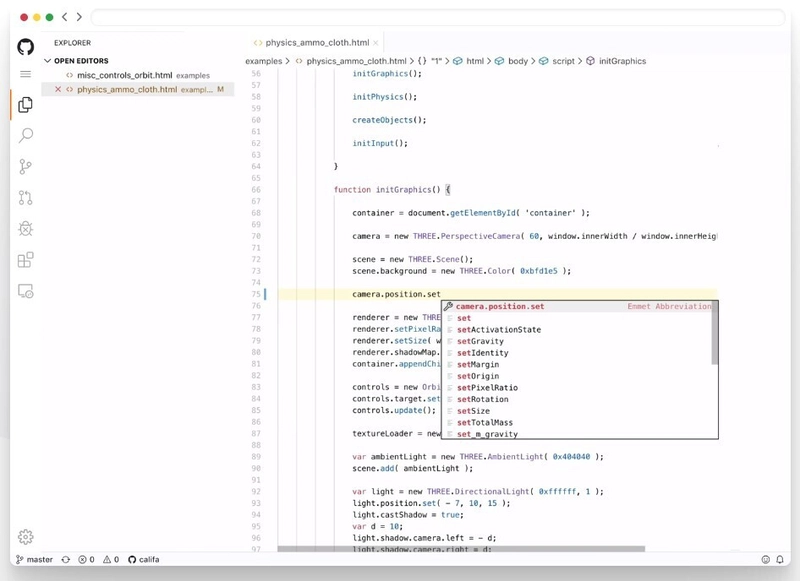Open initGraphics breadcrumb symbol dropdown
Screen dimensions: 800x581
[x=622, y=61]
